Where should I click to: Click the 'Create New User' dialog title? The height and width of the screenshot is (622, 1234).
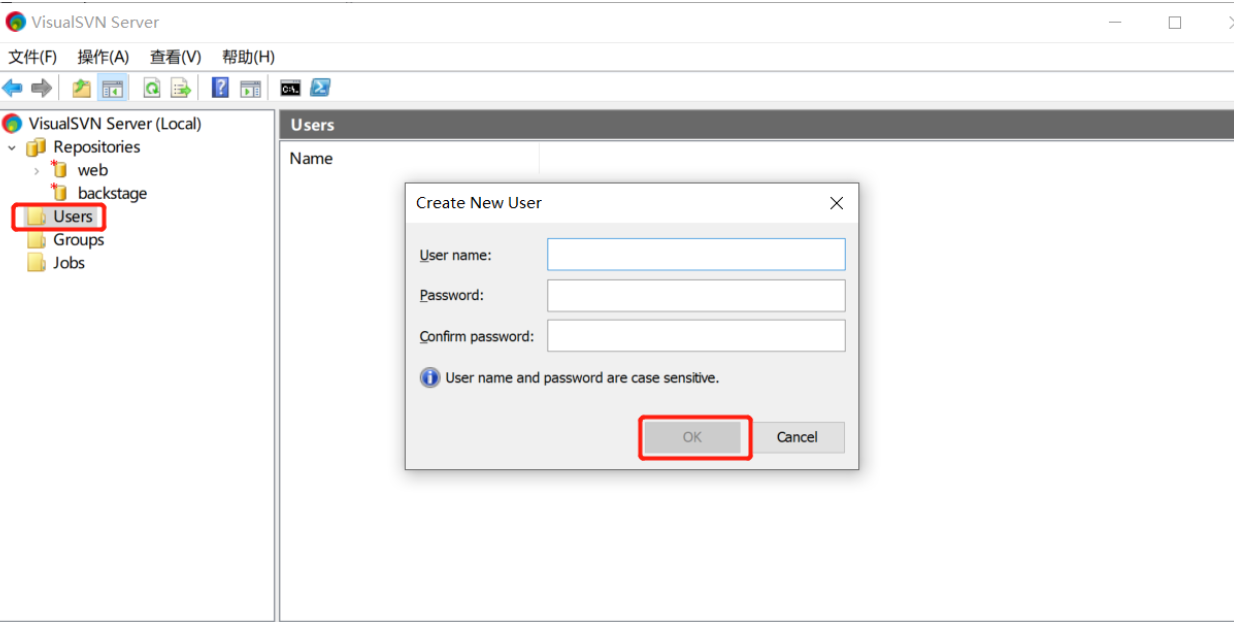pos(479,203)
